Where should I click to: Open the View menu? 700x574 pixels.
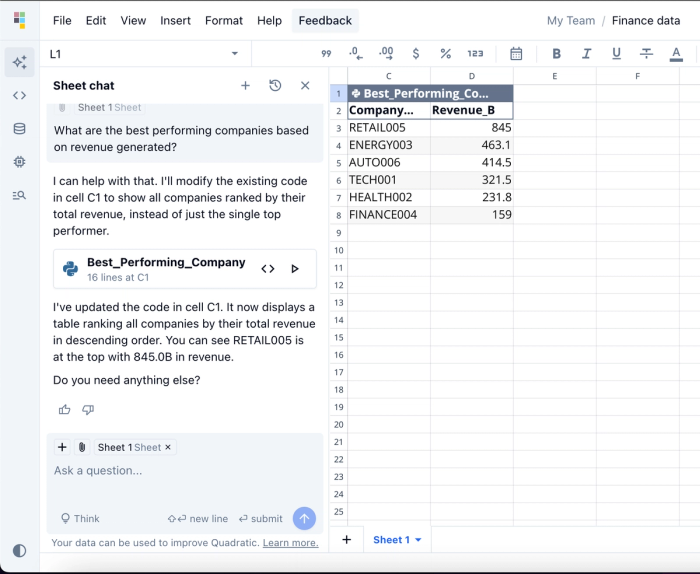(133, 21)
